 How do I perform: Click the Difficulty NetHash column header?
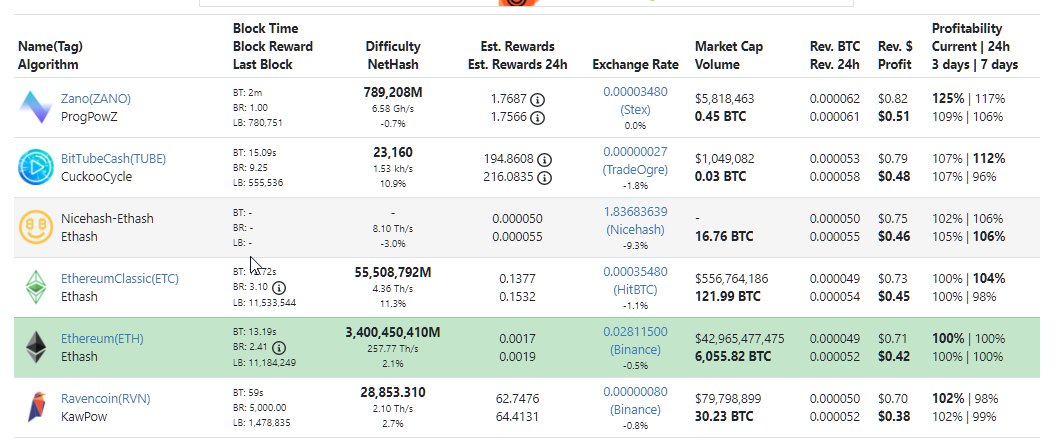(x=393, y=55)
